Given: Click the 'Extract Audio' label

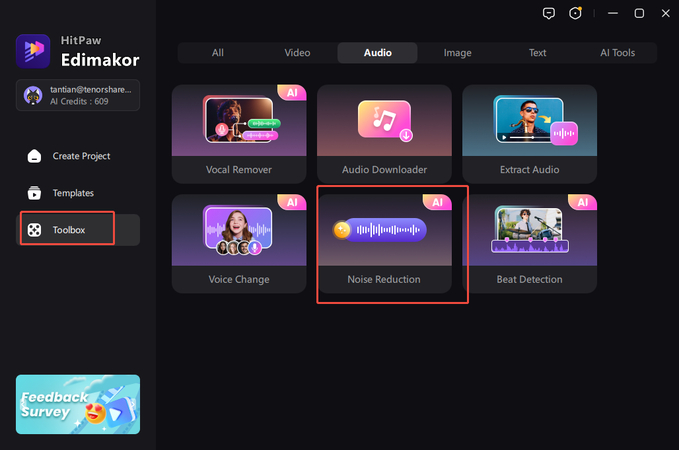Looking at the screenshot, I should click(x=530, y=170).
